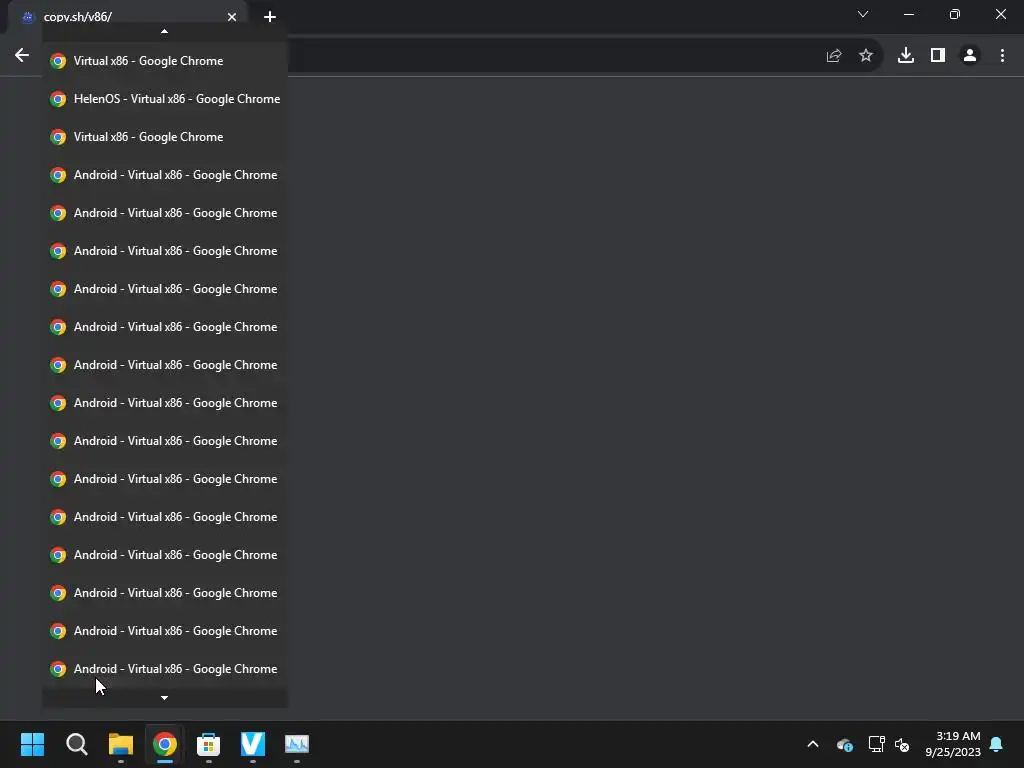Select the first Virtual x86 - Google Chrome entry
This screenshot has height=768, width=1024.
pos(165,61)
